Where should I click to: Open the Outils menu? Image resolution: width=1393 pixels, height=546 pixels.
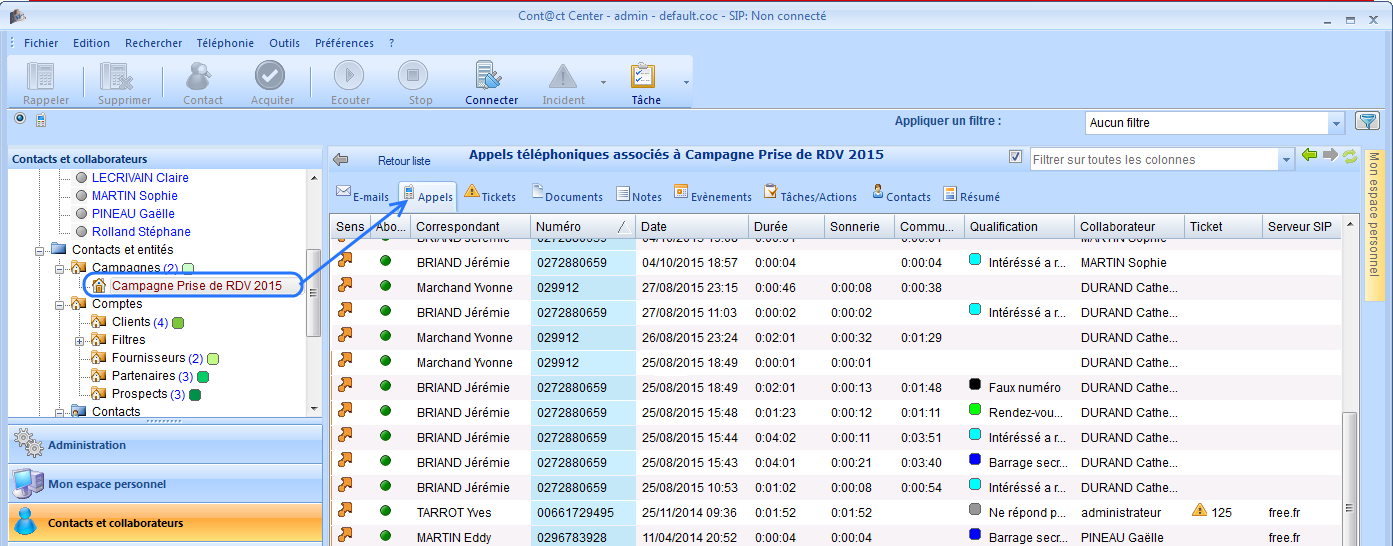click(x=285, y=43)
